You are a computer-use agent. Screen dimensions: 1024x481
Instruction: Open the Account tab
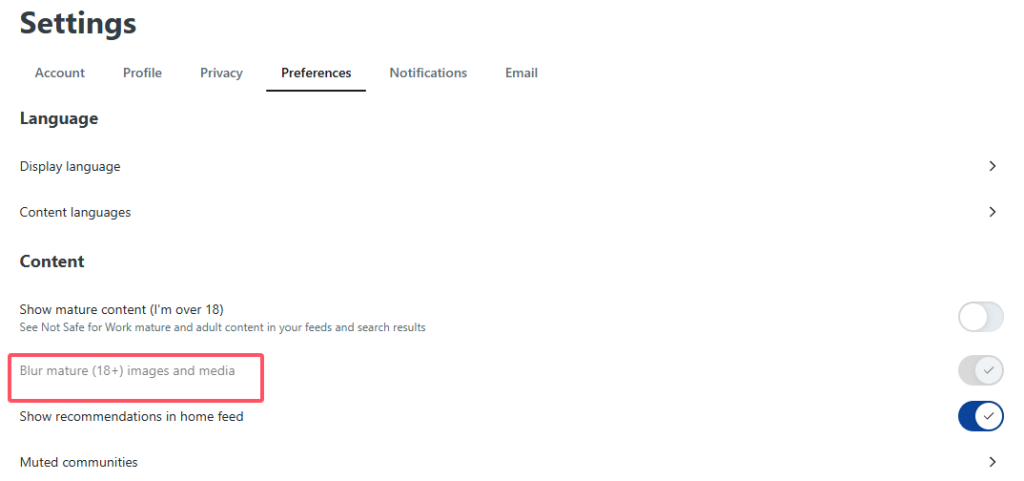pyautogui.click(x=59, y=73)
